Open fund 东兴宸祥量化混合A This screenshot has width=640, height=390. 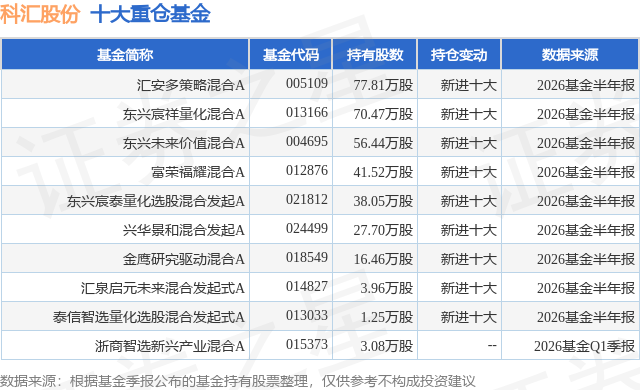click(x=184, y=114)
